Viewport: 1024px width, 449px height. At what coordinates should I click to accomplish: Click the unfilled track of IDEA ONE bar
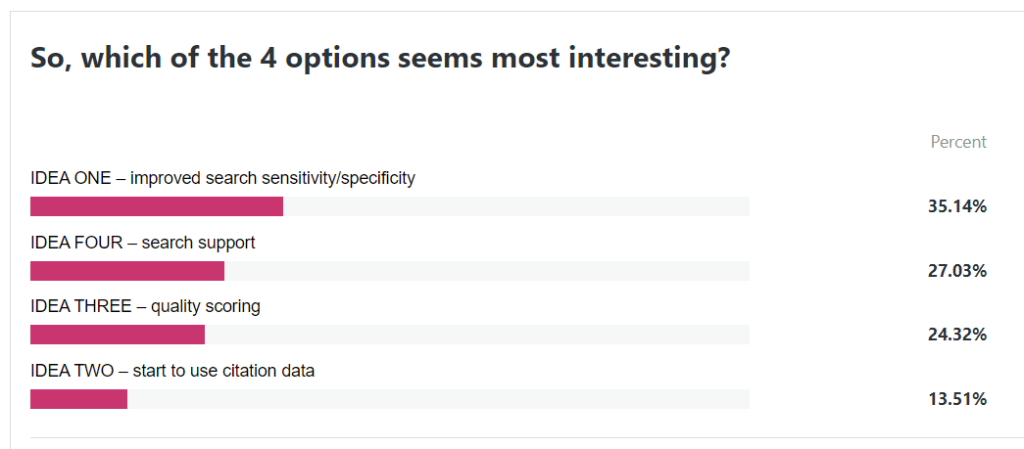(x=516, y=207)
